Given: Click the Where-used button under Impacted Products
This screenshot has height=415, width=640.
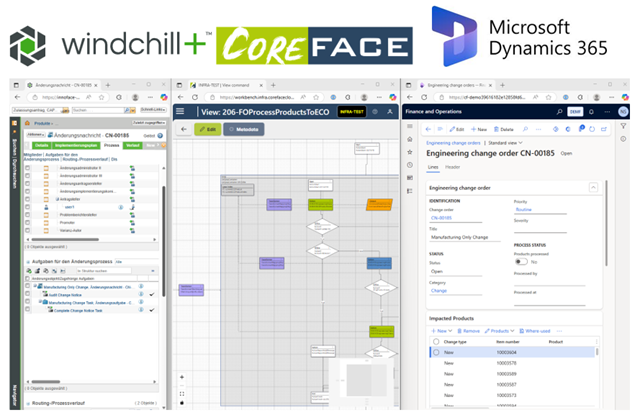Looking at the screenshot, I should tap(535, 331).
